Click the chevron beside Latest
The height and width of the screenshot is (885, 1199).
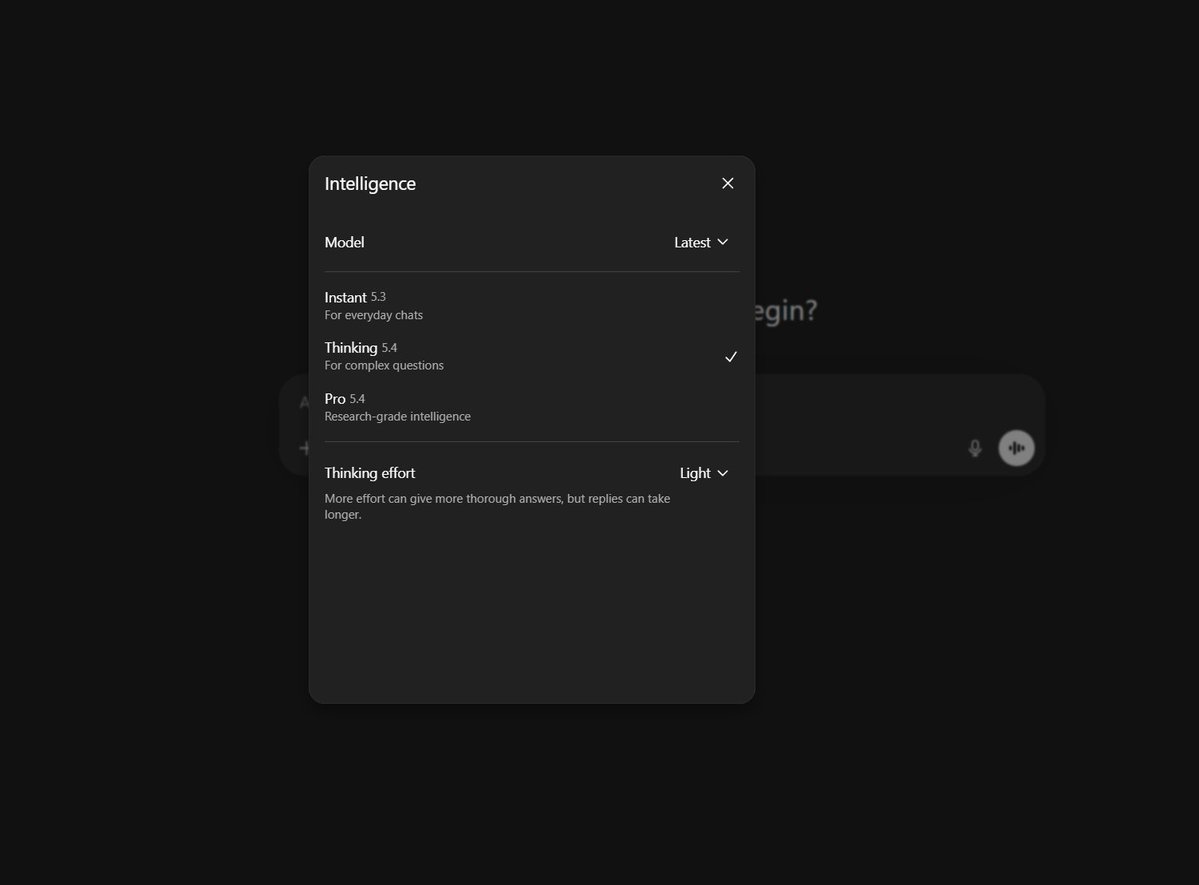(723, 242)
